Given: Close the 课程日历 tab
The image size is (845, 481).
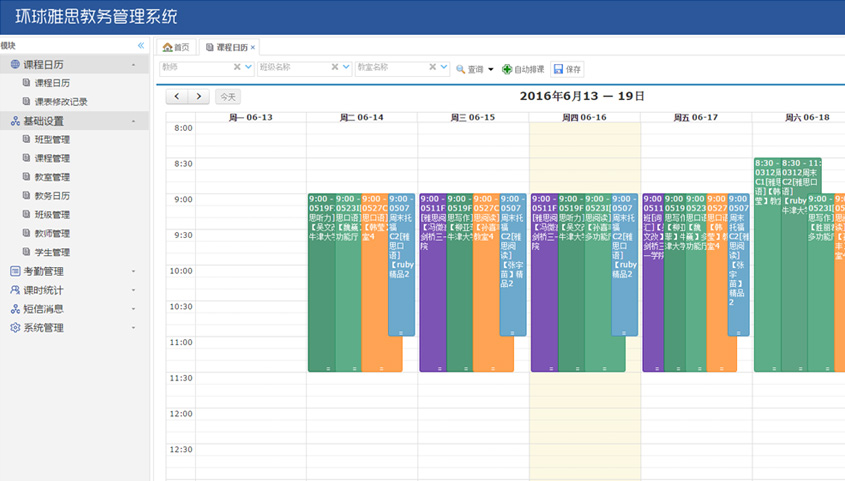Looking at the screenshot, I should [x=253, y=47].
